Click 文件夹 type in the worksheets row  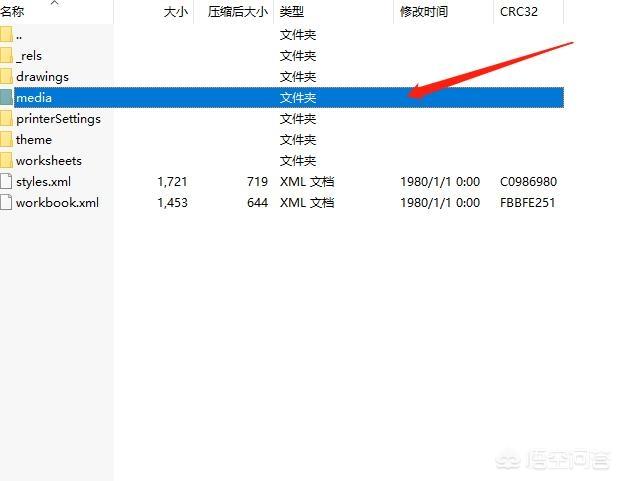(298, 161)
